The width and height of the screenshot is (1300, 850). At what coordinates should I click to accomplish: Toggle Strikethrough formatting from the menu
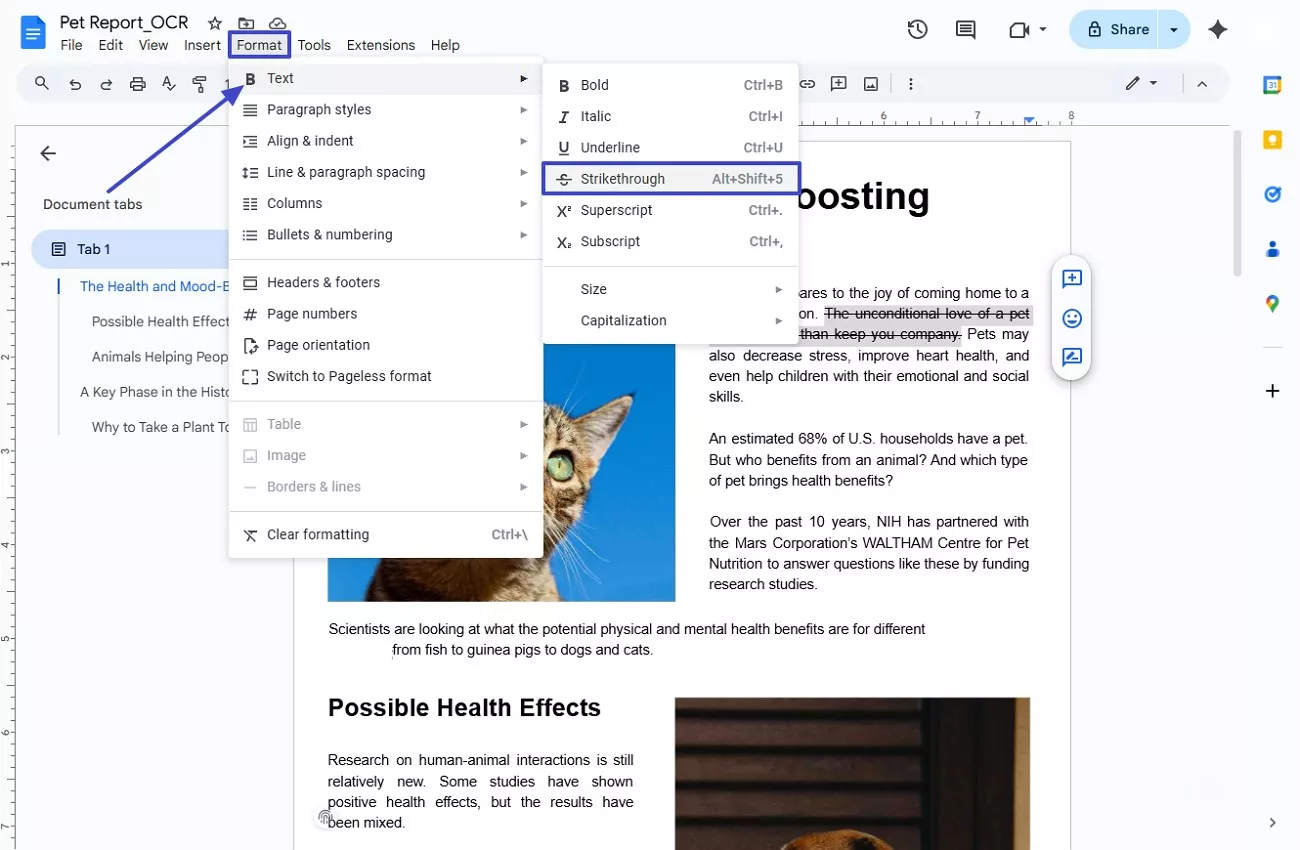point(623,178)
